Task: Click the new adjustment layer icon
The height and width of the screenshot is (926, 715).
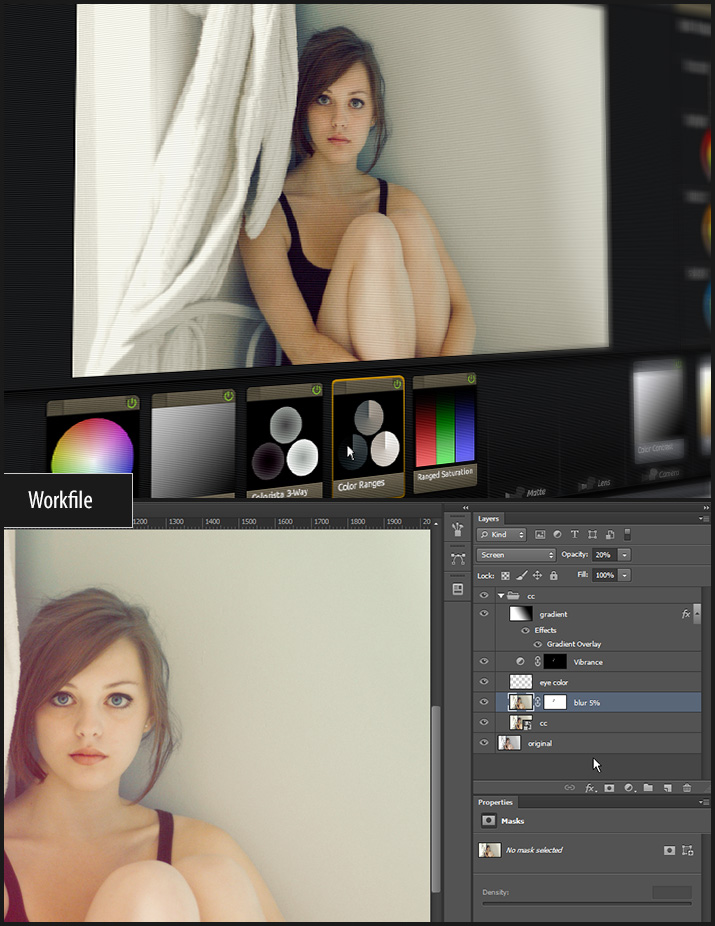Action: click(x=629, y=788)
